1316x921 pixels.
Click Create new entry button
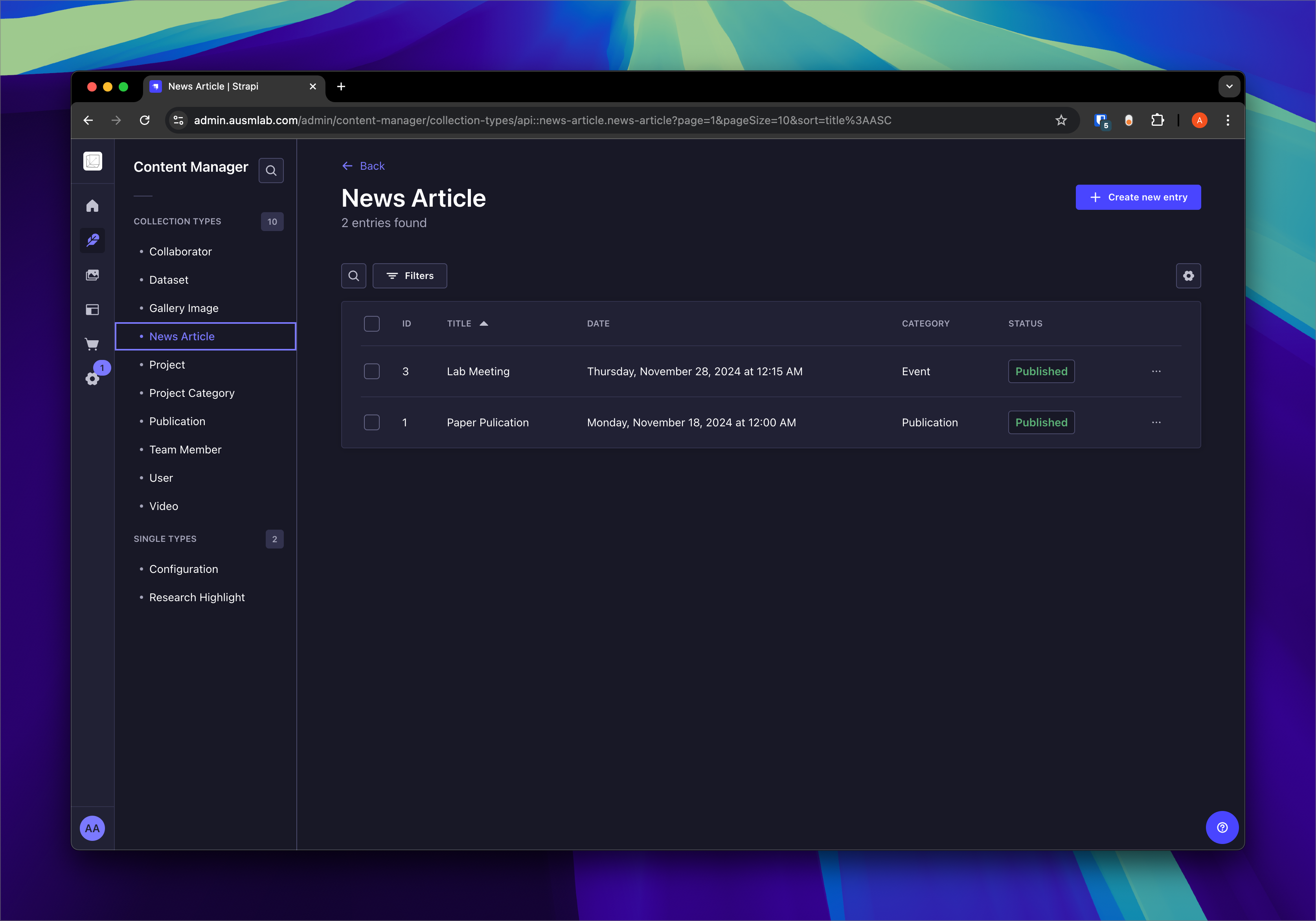[1138, 197]
